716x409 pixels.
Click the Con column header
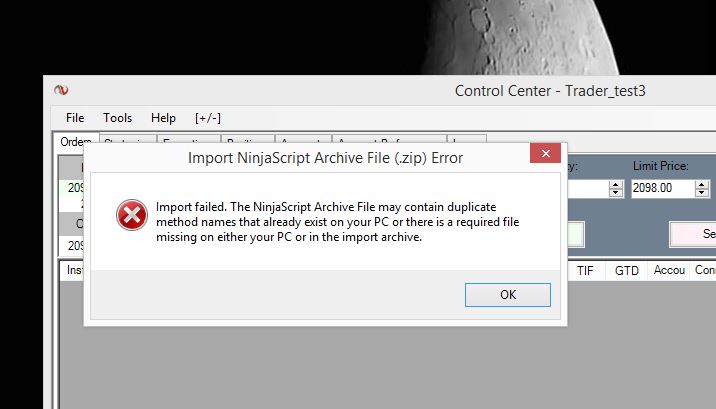pyautogui.click(x=703, y=271)
